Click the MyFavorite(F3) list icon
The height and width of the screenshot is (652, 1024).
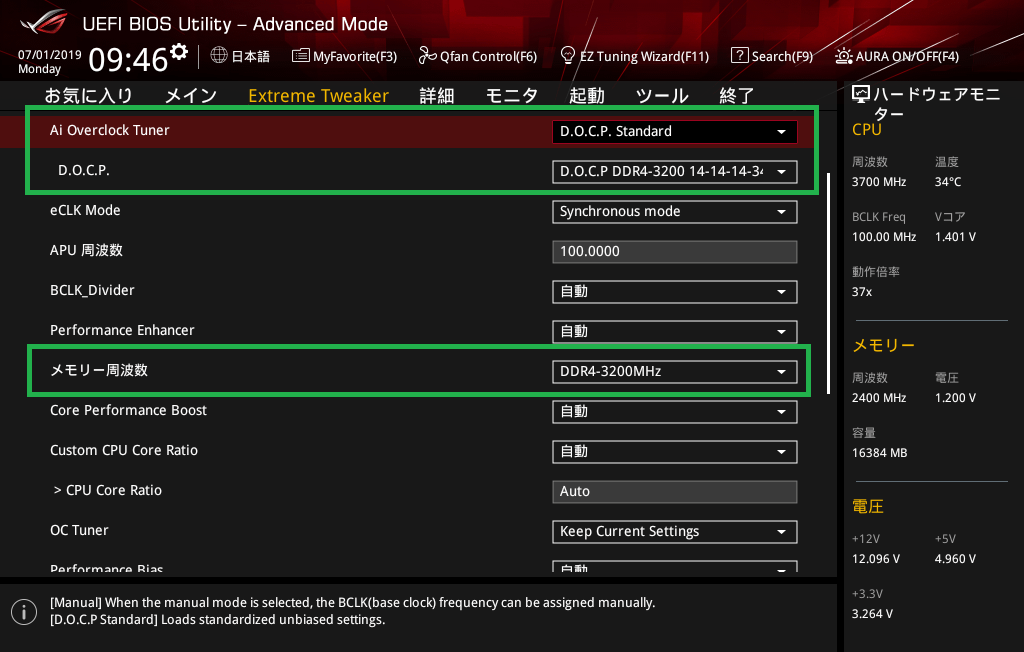coord(300,56)
